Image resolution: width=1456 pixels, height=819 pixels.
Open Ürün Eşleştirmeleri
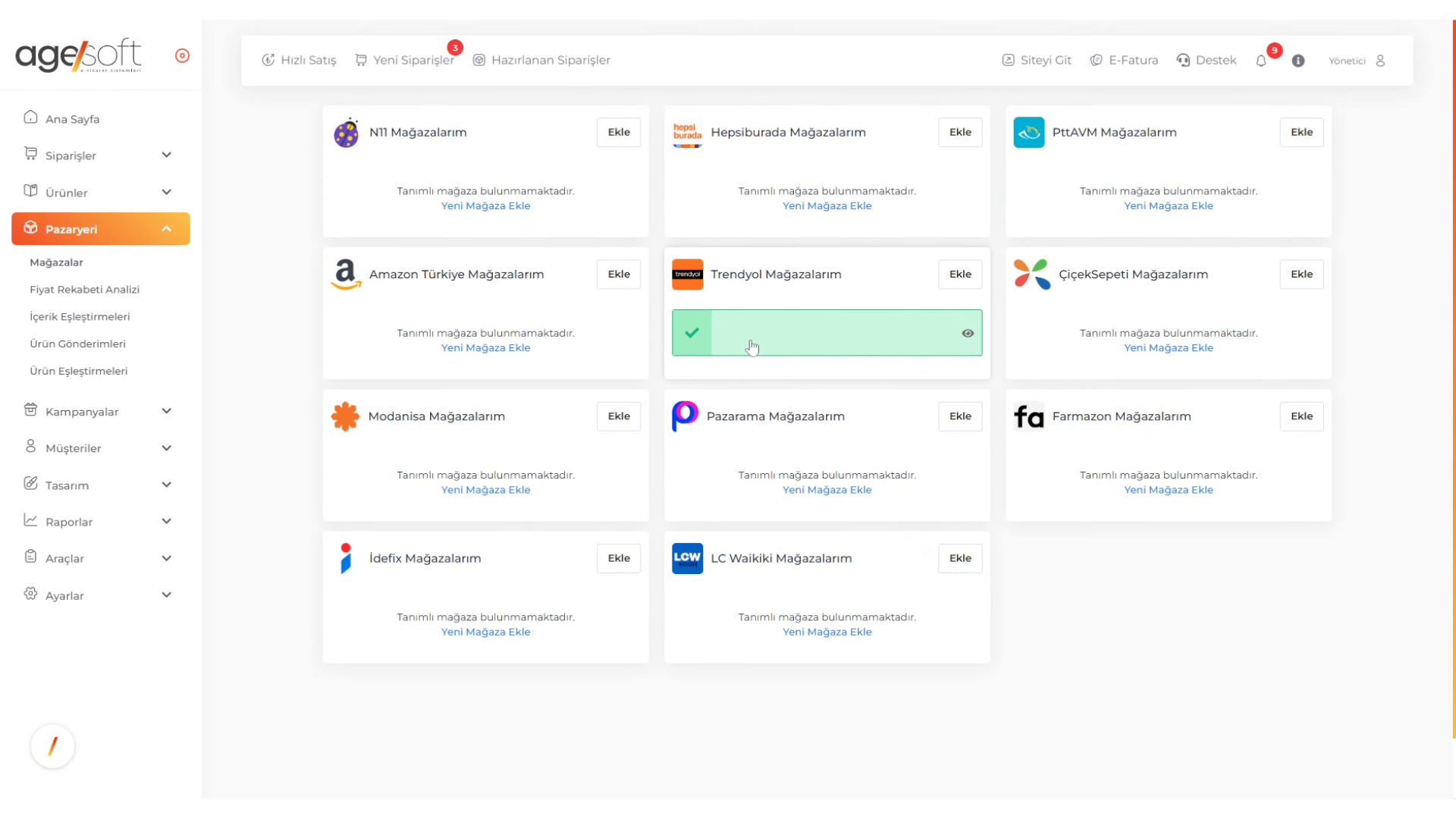[78, 372]
